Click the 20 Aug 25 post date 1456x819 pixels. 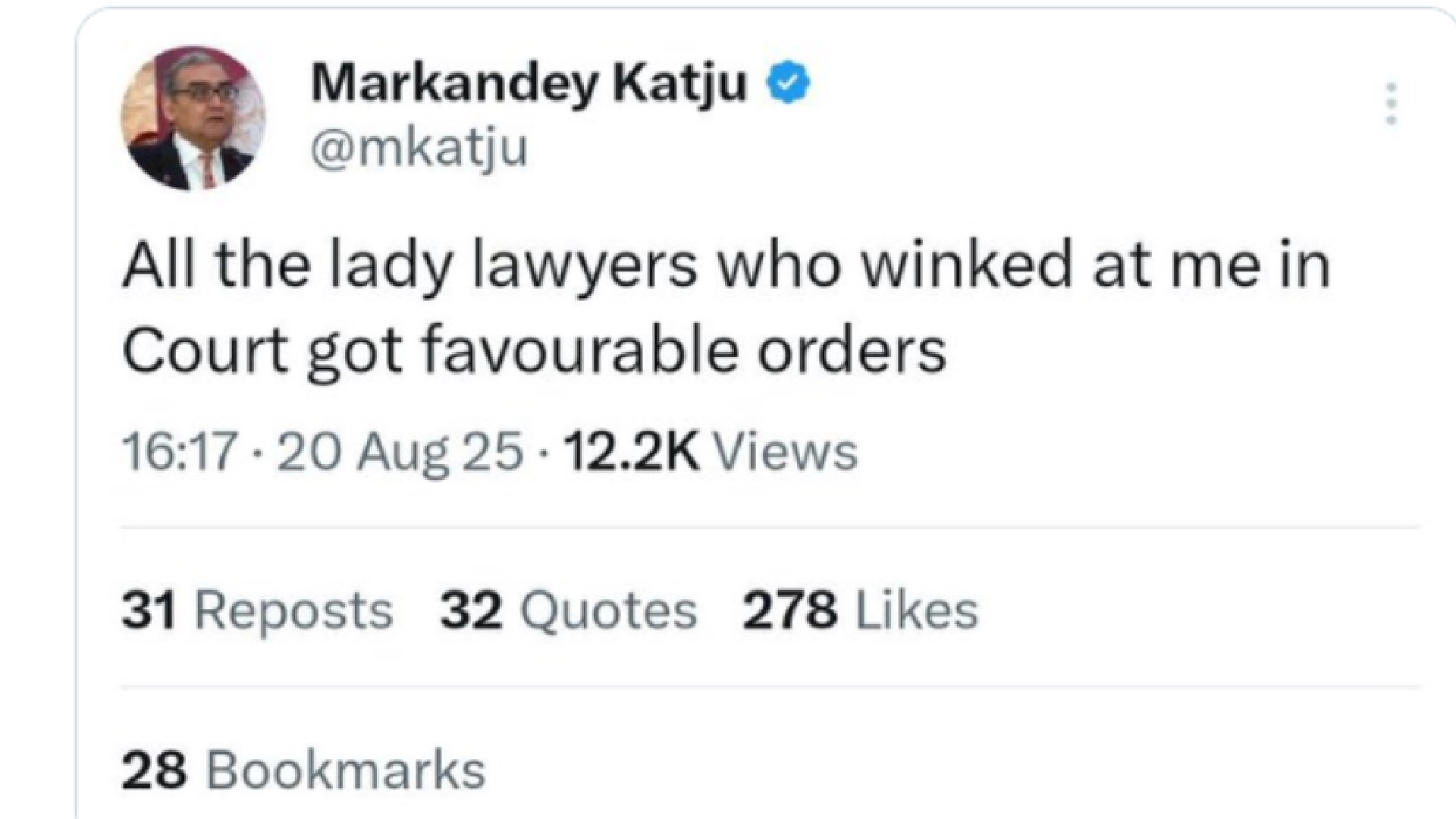point(400,452)
